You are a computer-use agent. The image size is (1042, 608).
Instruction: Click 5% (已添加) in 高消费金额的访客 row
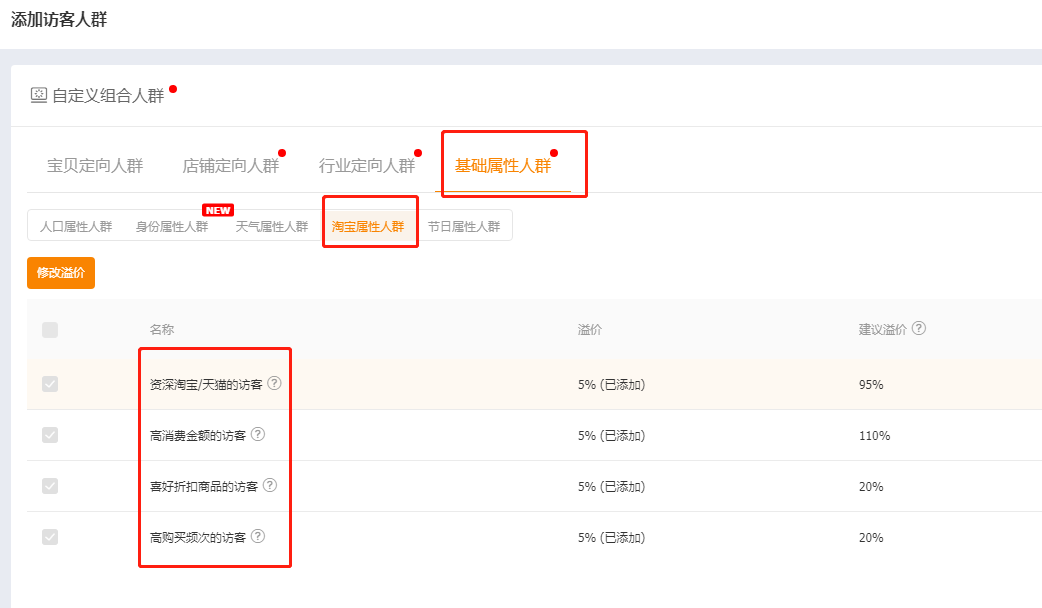[x=611, y=436]
